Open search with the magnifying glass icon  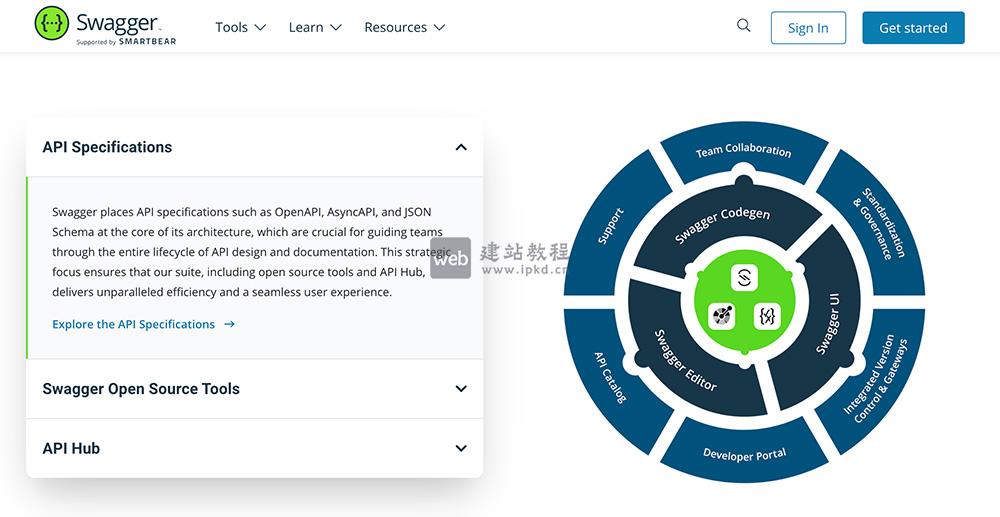coord(743,26)
